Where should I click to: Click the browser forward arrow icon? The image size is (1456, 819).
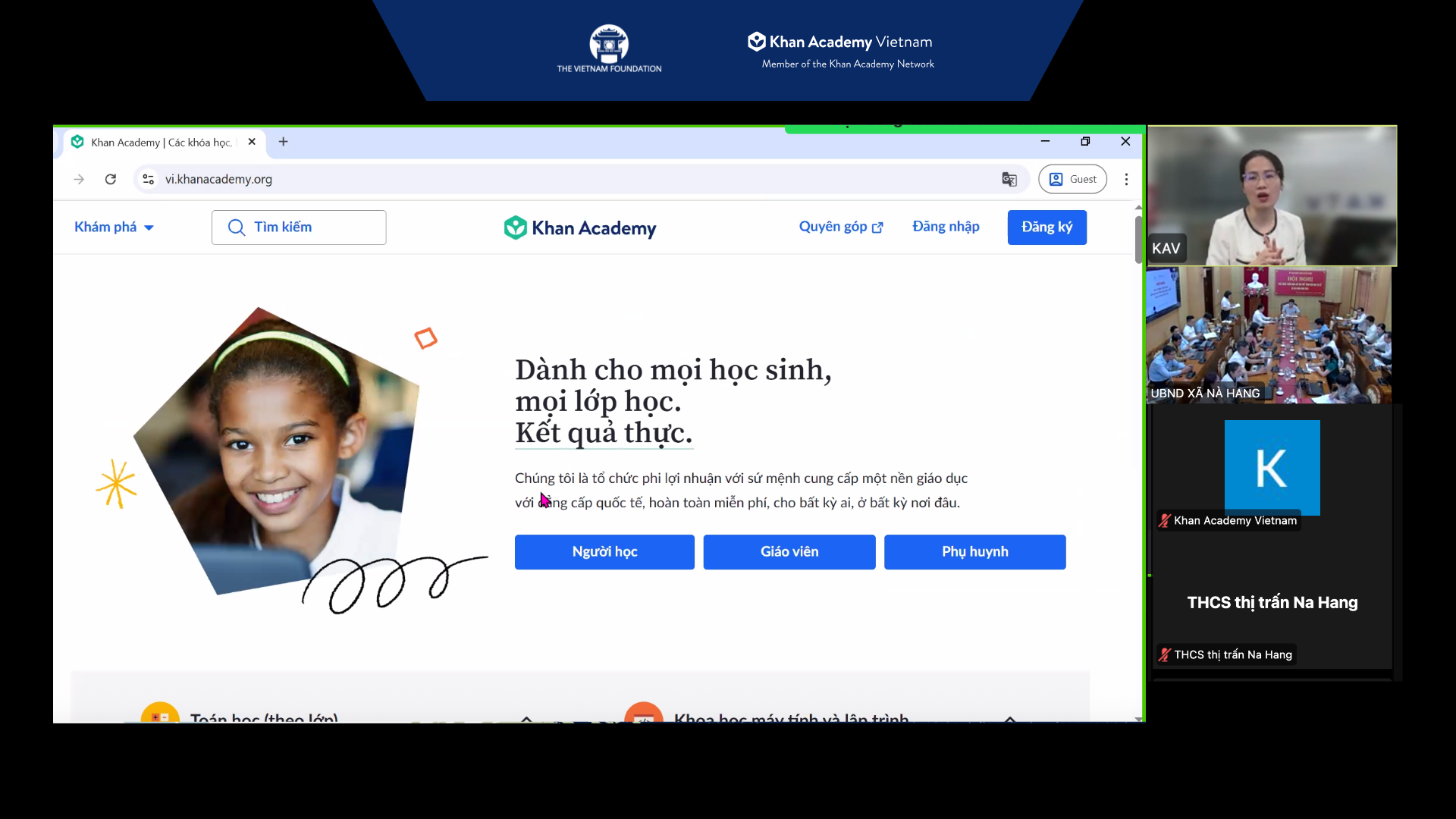click(79, 179)
